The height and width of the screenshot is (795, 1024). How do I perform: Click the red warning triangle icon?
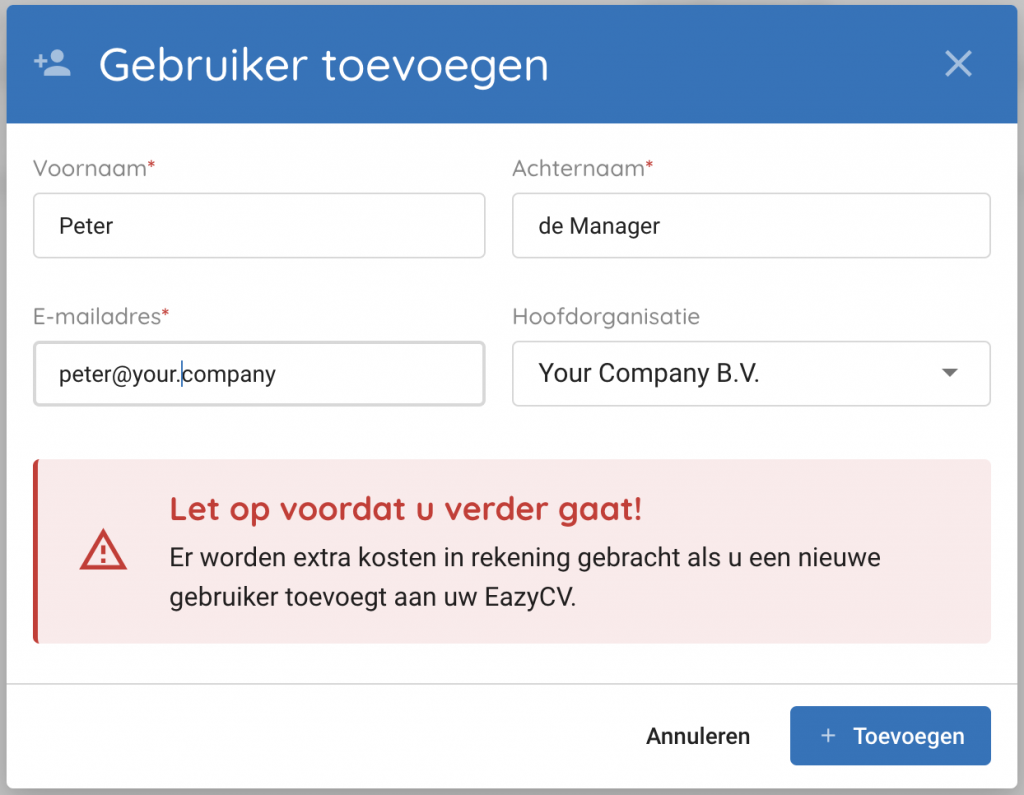pyautogui.click(x=102, y=551)
